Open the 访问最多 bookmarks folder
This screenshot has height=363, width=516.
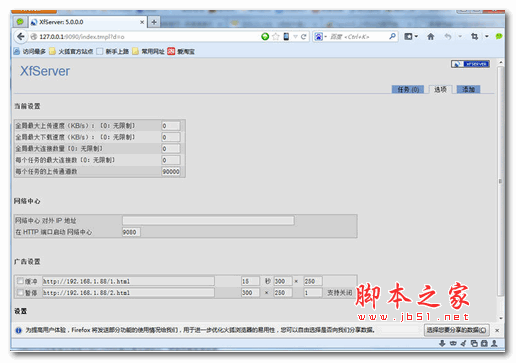(x=30, y=51)
